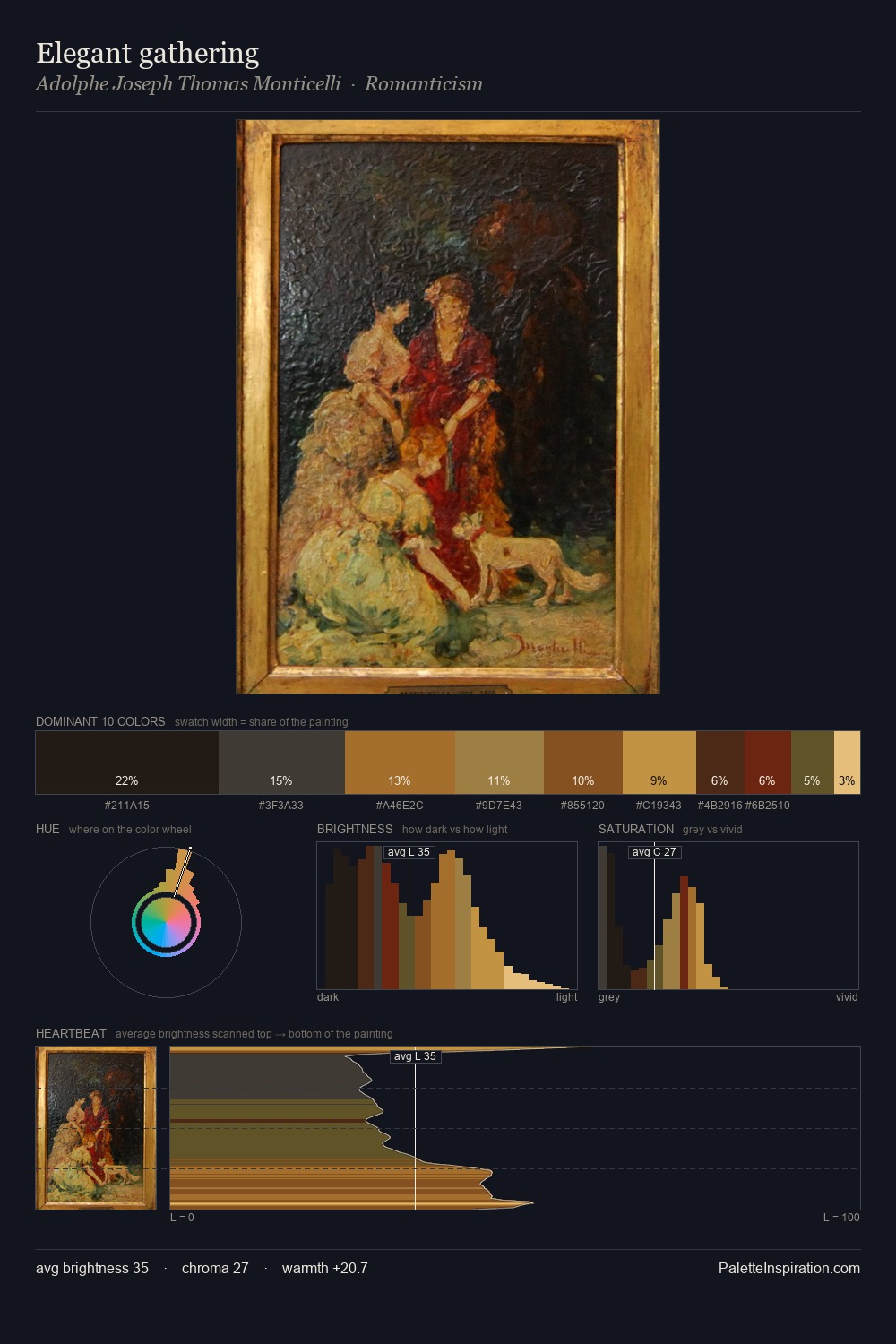Pick the dark red #6B2510 swatch
Screen dimensions: 896x1344
tap(767, 762)
